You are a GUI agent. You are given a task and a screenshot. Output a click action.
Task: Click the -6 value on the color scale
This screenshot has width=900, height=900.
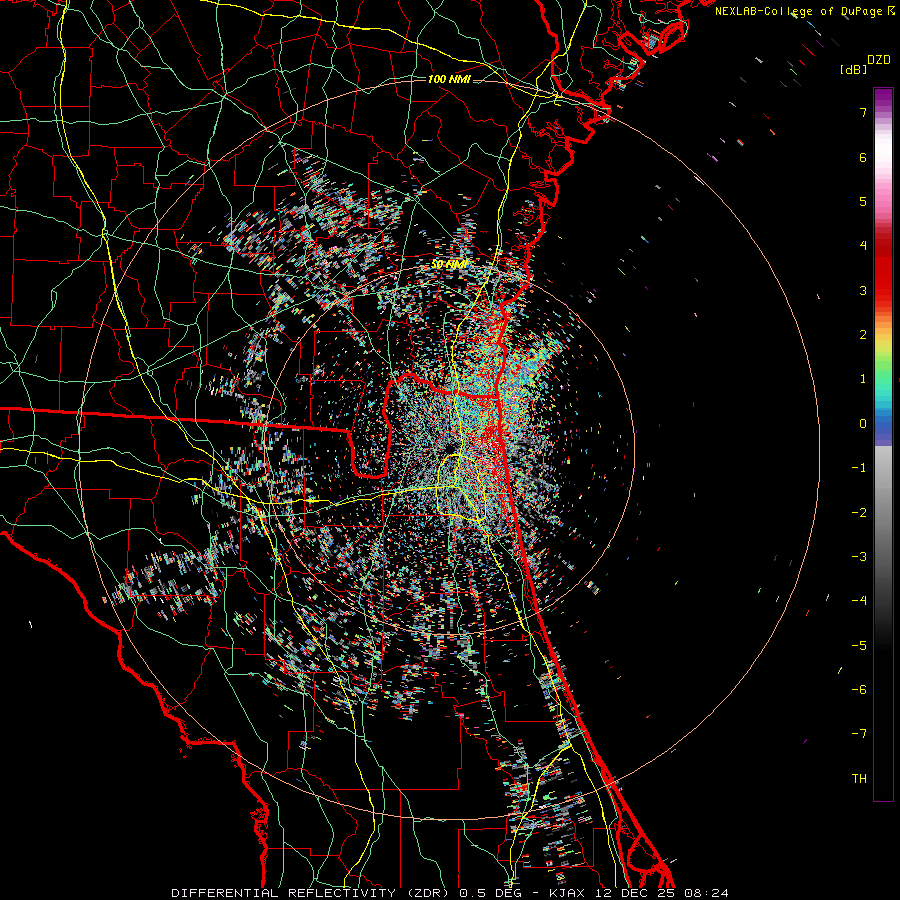click(859, 690)
